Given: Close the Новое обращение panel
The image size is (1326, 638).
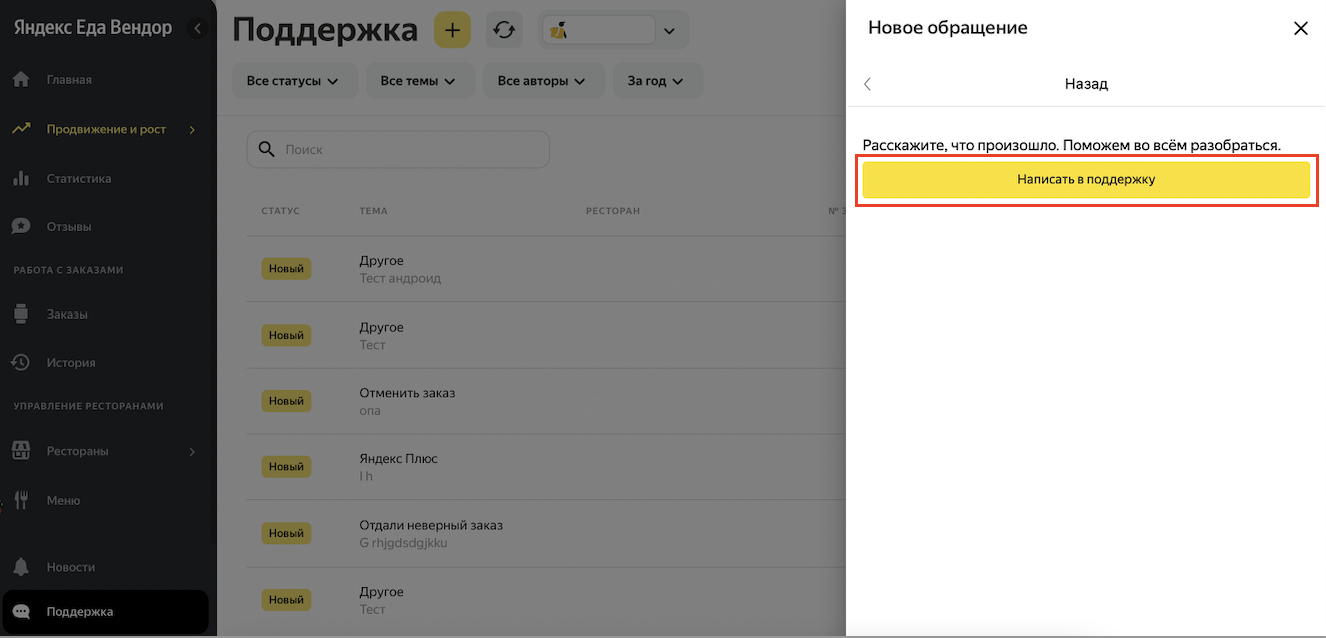Looking at the screenshot, I should 1300,28.
